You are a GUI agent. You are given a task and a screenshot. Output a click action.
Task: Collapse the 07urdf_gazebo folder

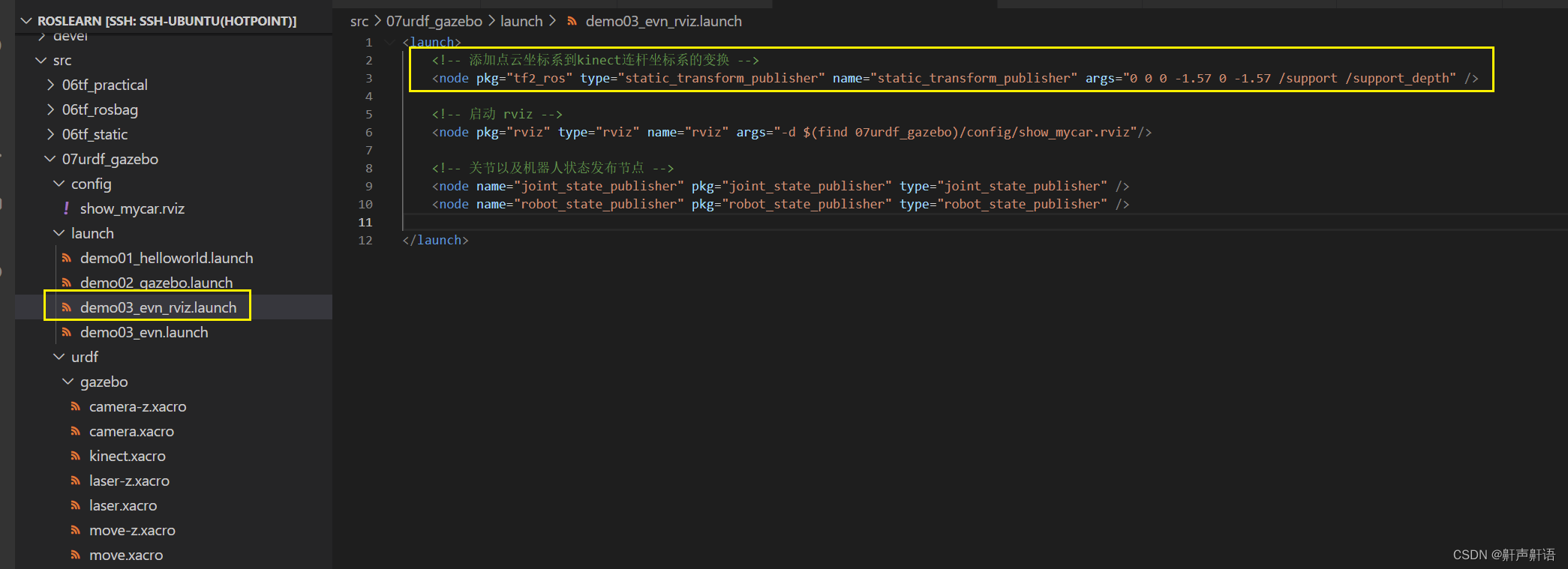click(50, 159)
